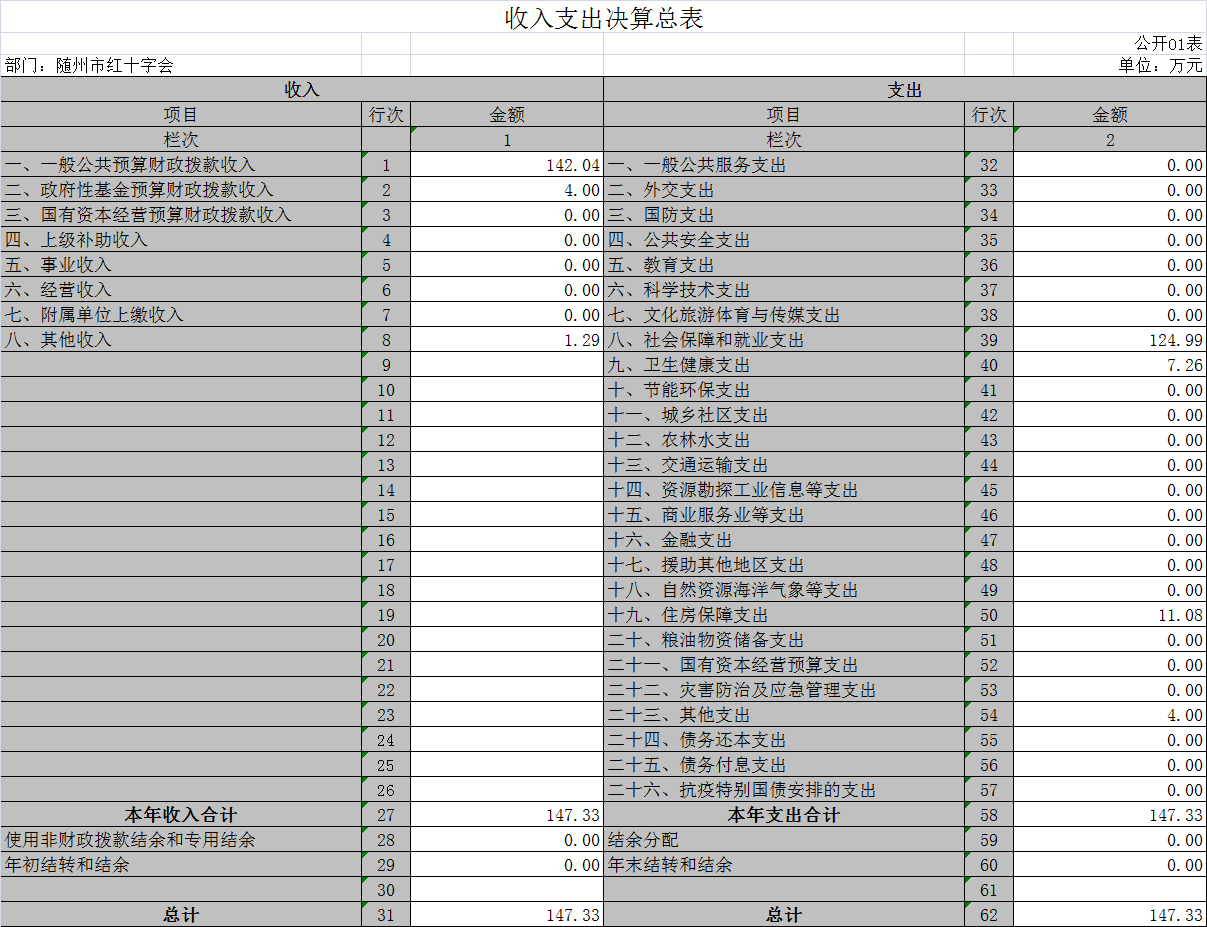Click 一、一般公共预算财政拨款收入 row label

pos(181,165)
